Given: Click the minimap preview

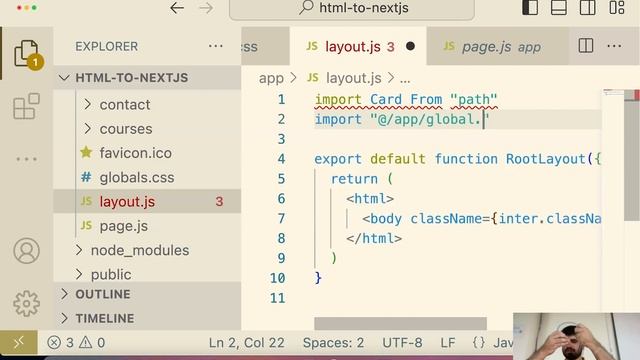Looking at the screenshot, I should [x=613, y=93].
